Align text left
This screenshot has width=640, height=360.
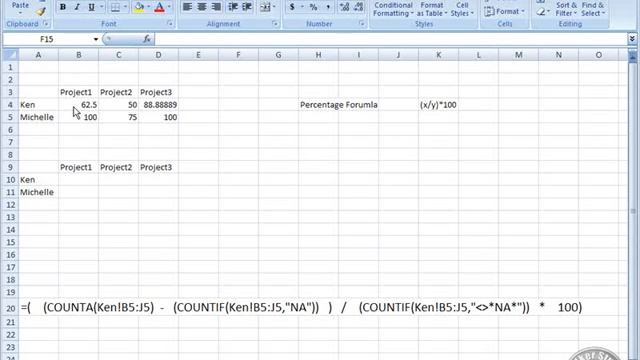click(x=187, y=7)
